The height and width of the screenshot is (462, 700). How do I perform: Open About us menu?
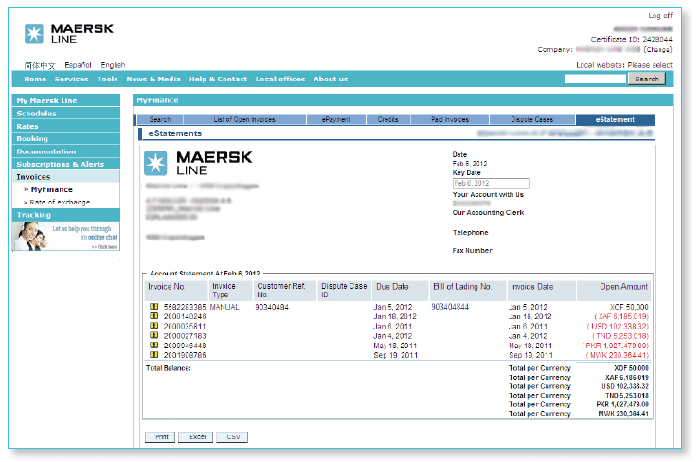tap(330, 79)
